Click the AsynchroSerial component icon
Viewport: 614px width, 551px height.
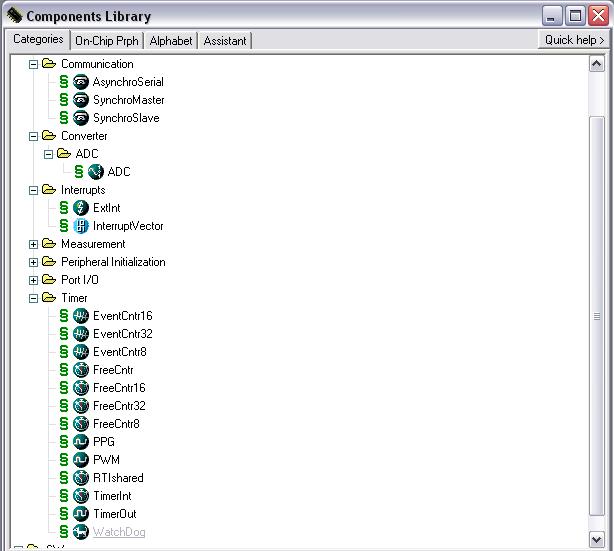pos(81,82)
